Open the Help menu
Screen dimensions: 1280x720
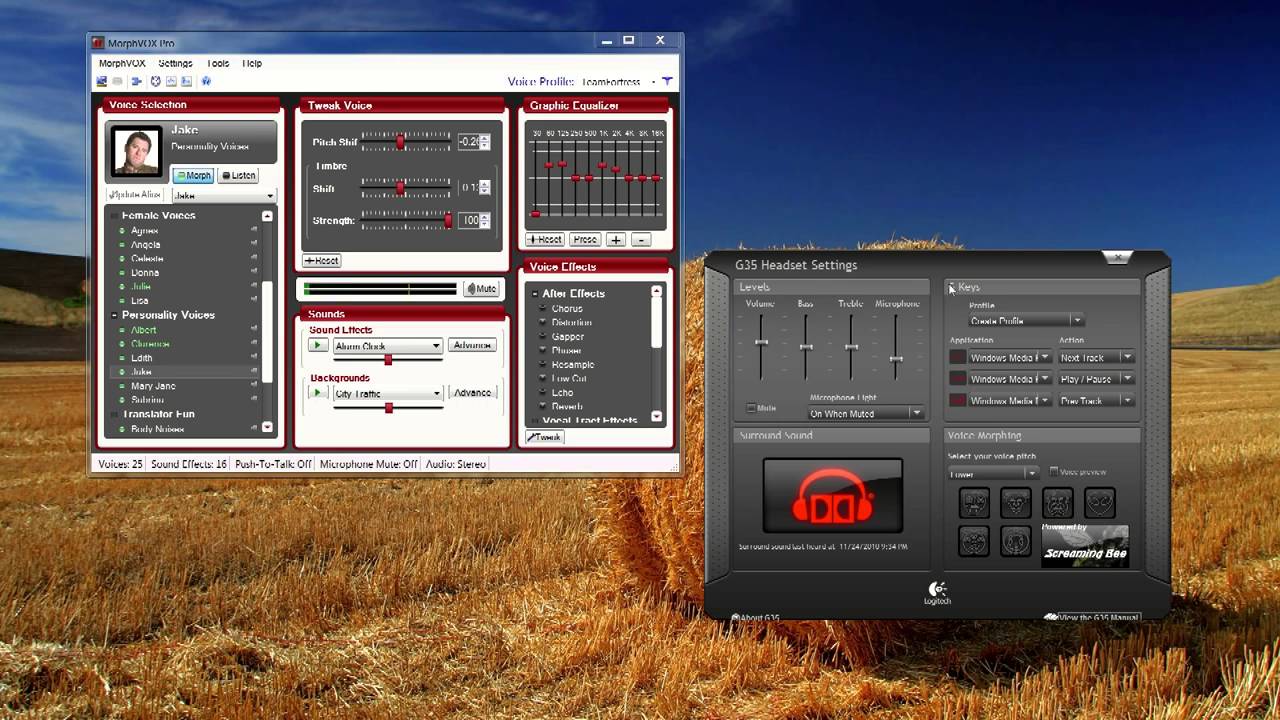252,63
